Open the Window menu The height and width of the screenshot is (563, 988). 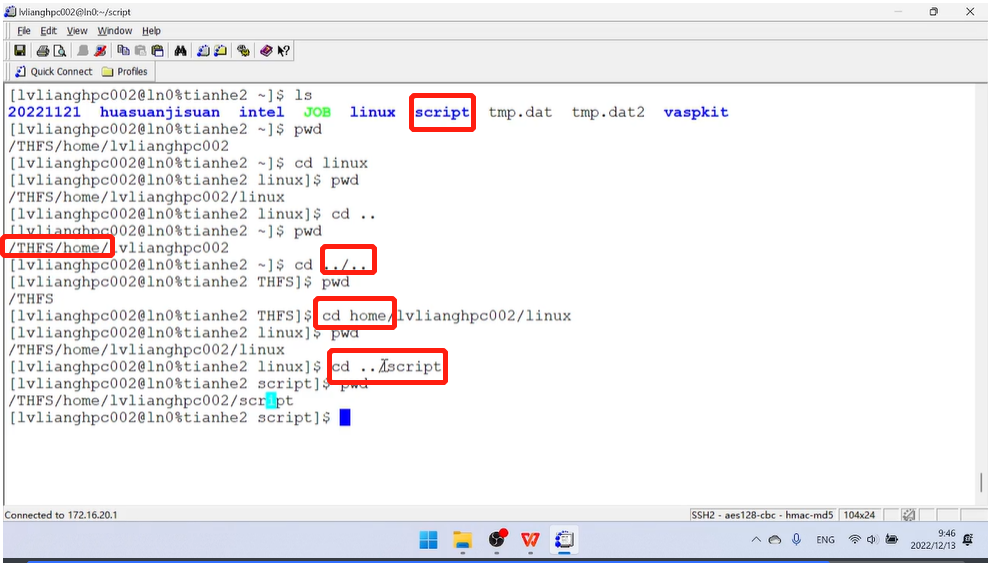pyautogui.click(x=114, y=31)
